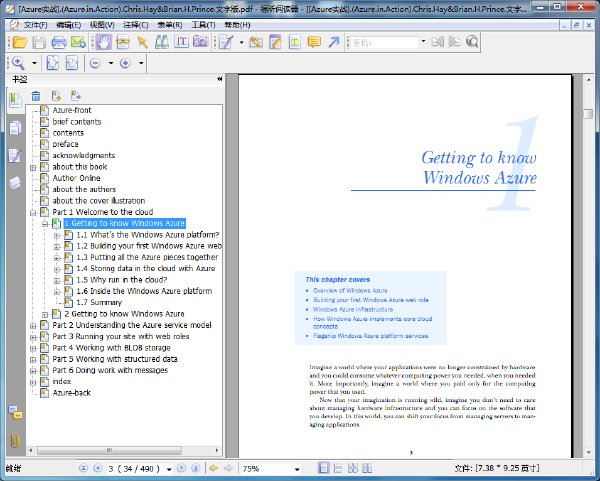600x481 pixels.
Task: Open the 75% zoom level combo box
Action: 271,469
